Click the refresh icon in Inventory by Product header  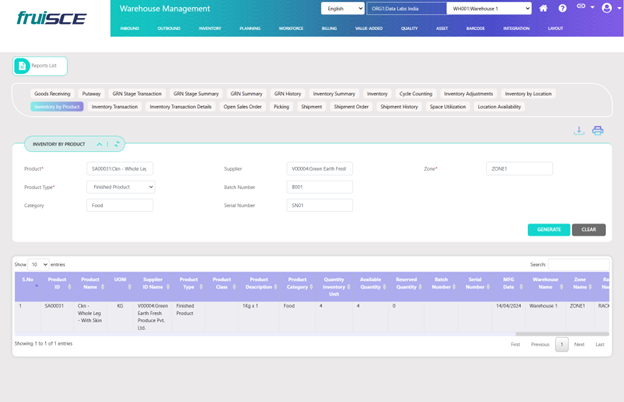(116, 144)
